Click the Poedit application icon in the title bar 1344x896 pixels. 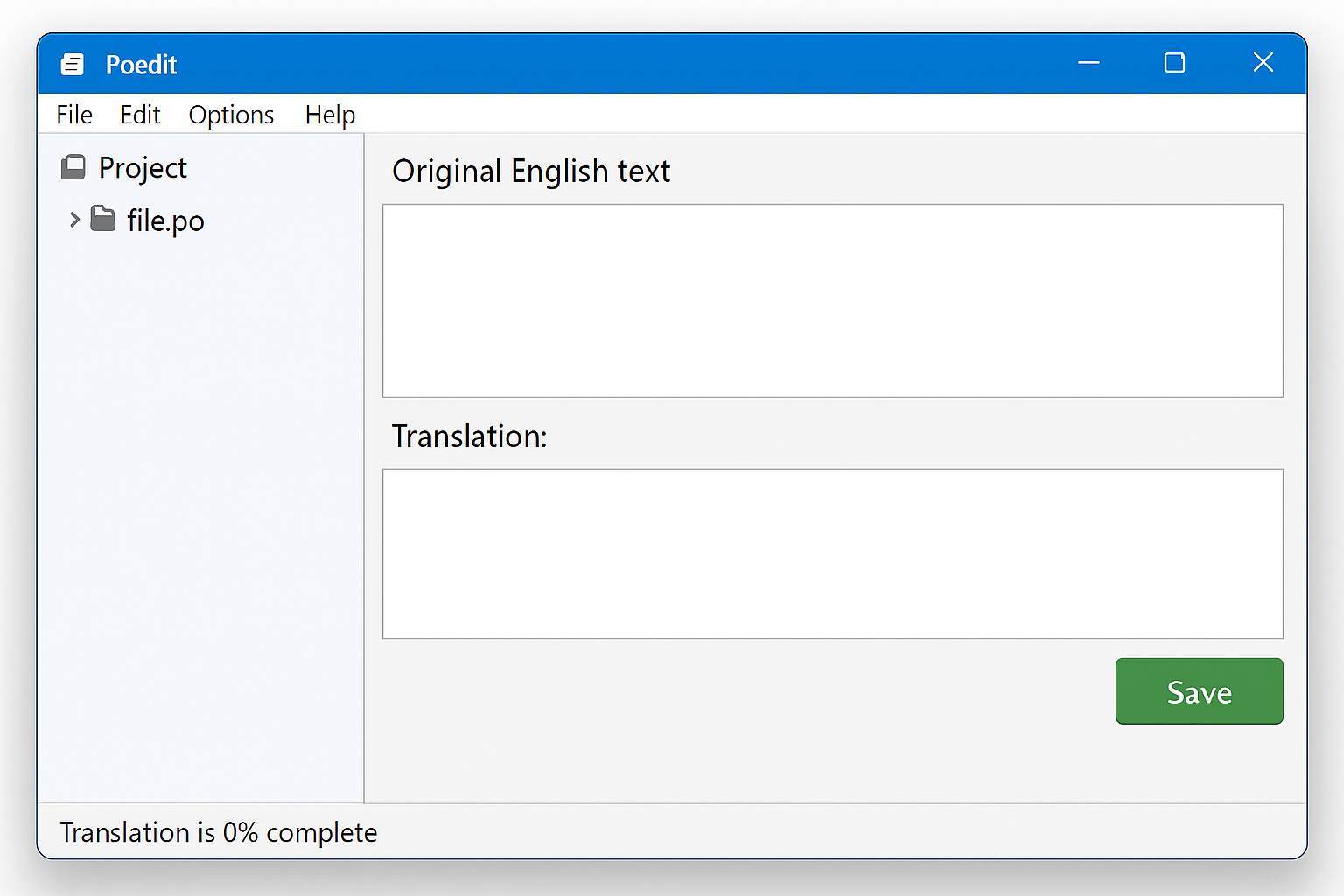(x=73, y=64)
